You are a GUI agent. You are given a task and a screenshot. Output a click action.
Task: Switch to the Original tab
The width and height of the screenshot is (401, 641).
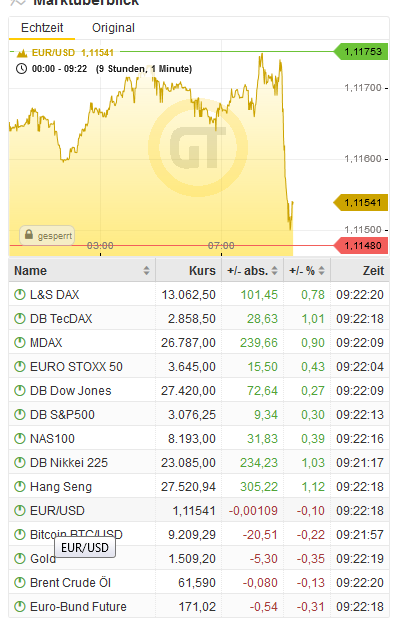113,28
